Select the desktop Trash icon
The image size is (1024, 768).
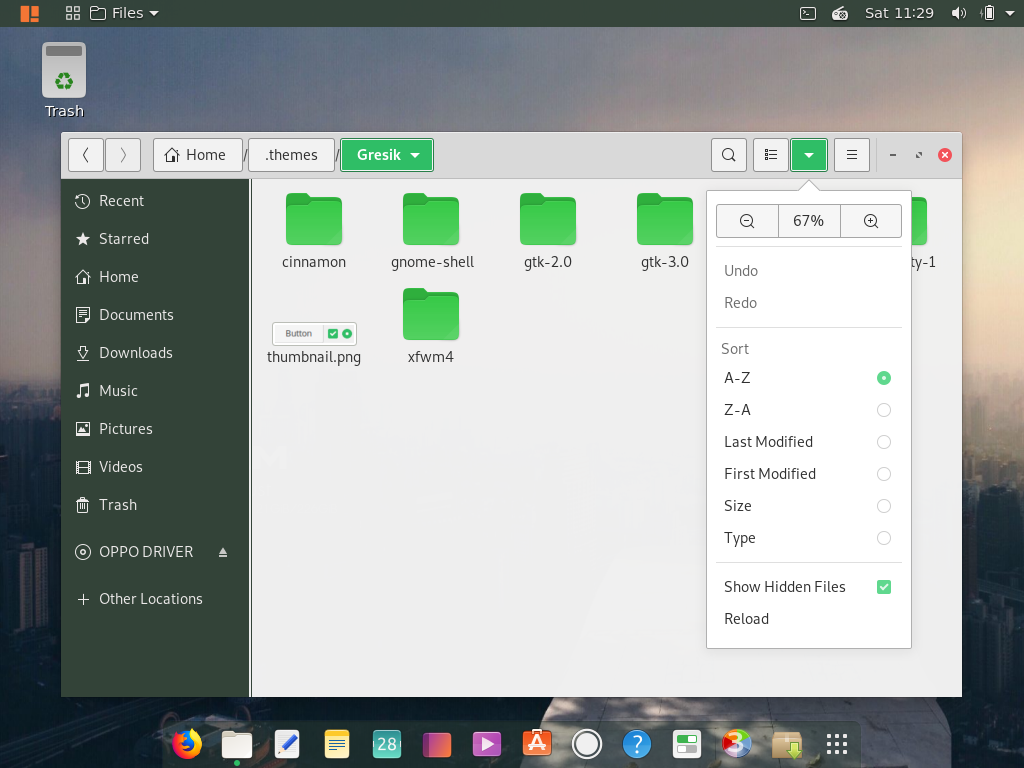click(x=64, y=80)
